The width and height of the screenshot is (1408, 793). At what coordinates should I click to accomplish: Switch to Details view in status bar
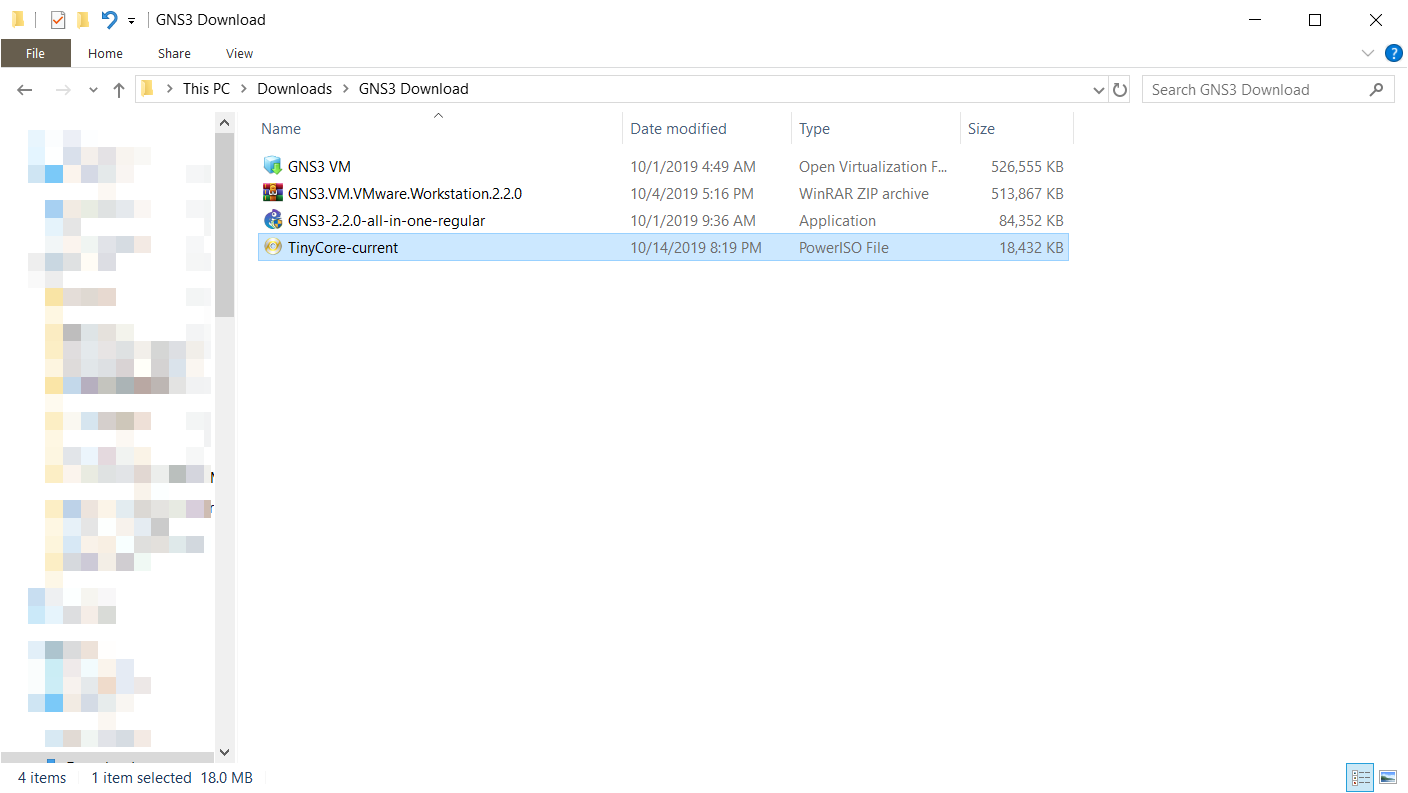point(1361,777)
